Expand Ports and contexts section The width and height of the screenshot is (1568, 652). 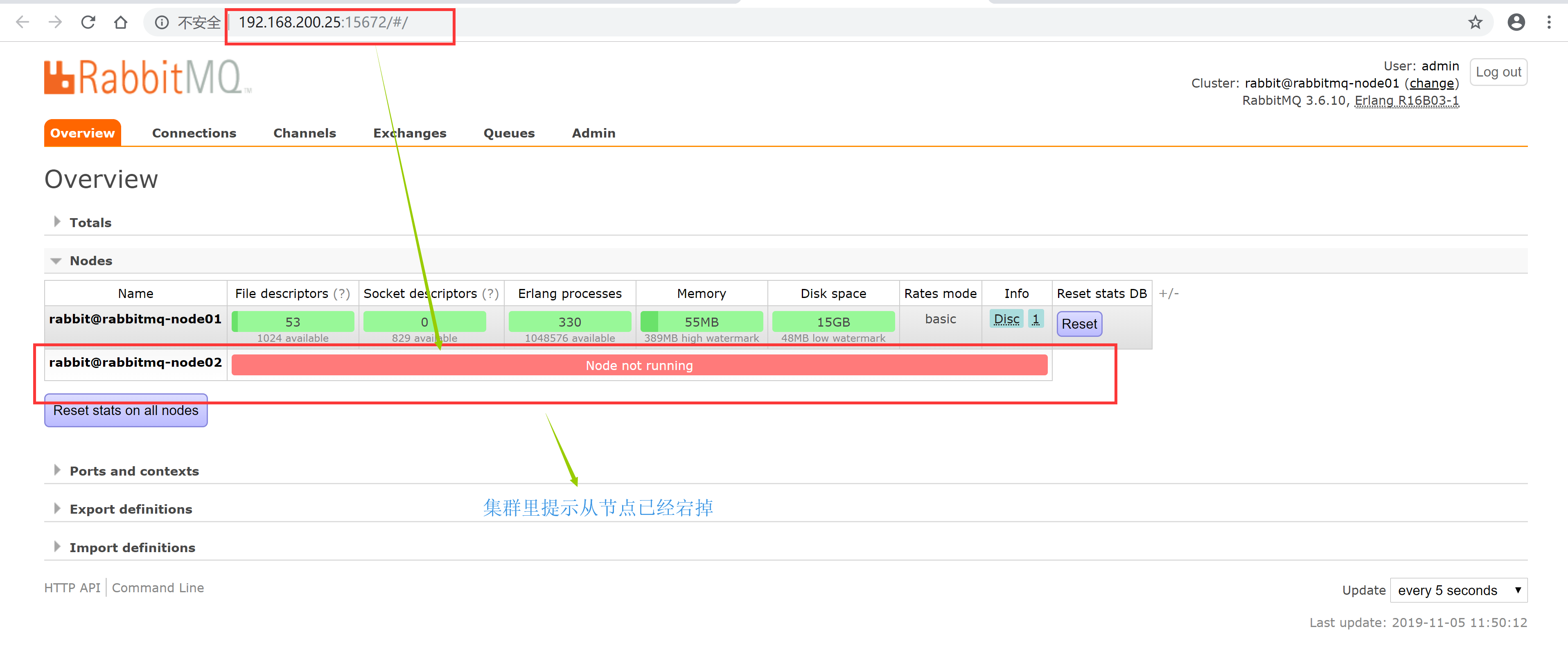[134, 471]
